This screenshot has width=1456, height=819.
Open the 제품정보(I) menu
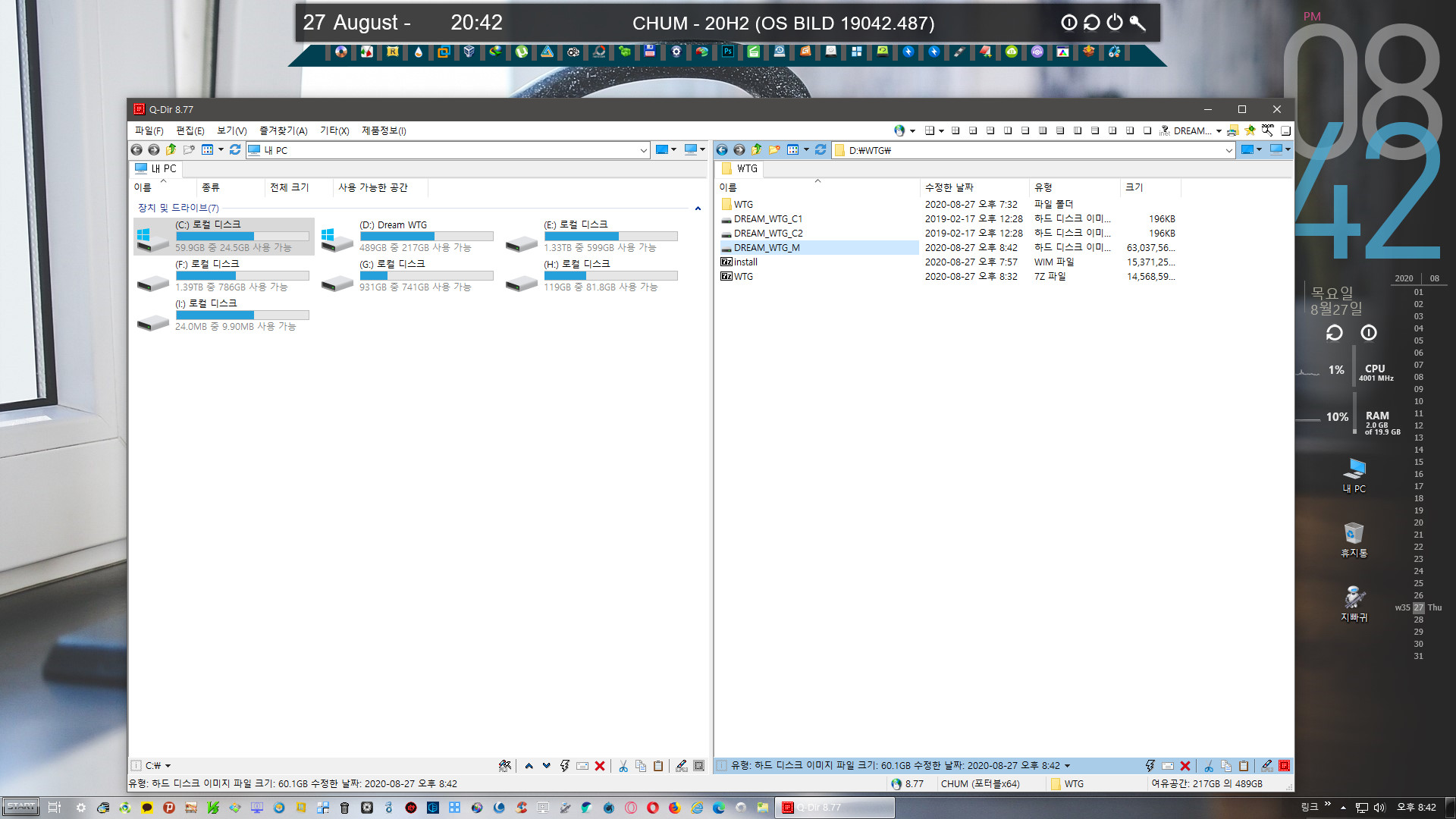tap(384, 130)
